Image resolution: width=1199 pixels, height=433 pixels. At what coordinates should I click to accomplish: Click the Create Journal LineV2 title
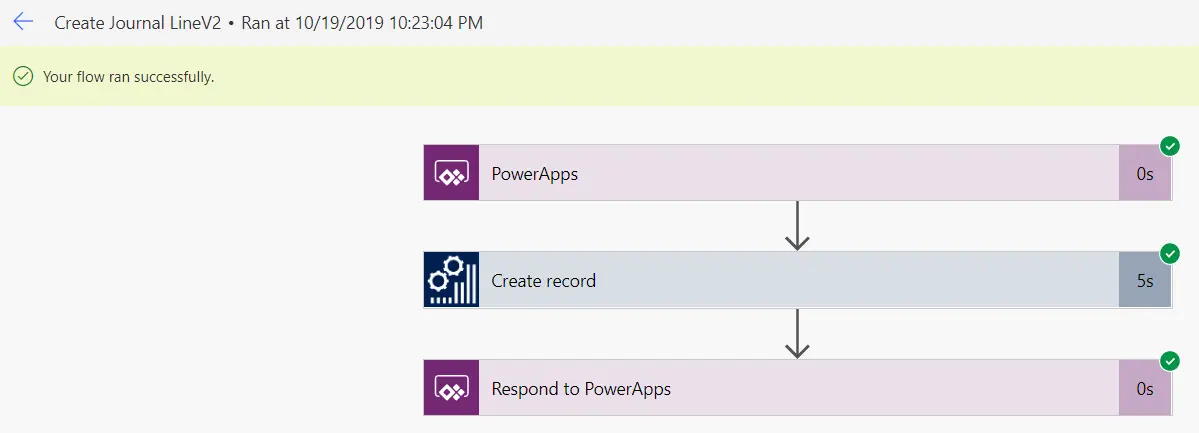coord(138,23)
